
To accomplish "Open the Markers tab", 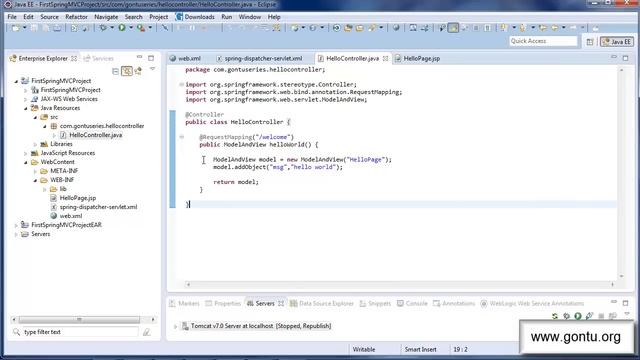I will point(184,303).
